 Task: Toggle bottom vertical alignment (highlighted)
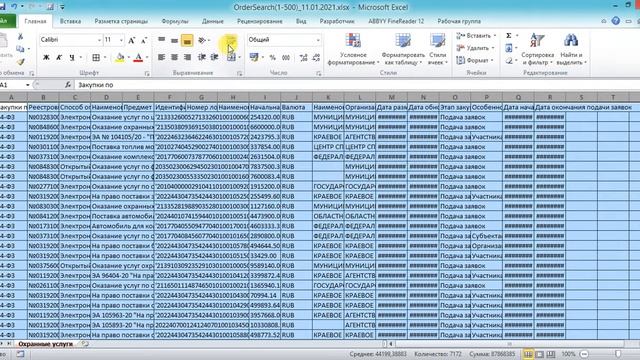187,40
